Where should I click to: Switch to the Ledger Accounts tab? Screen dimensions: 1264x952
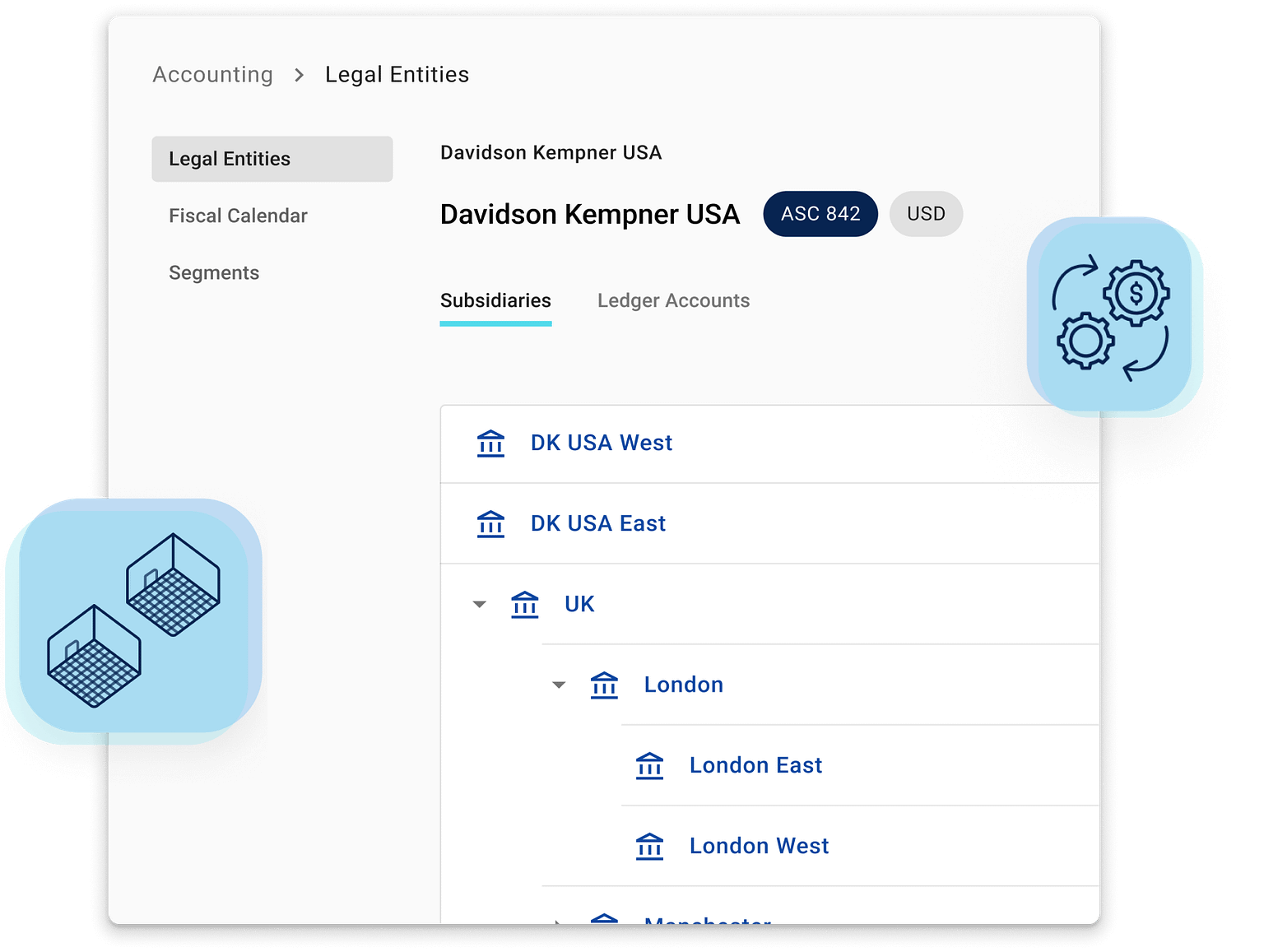coord(673,300)
